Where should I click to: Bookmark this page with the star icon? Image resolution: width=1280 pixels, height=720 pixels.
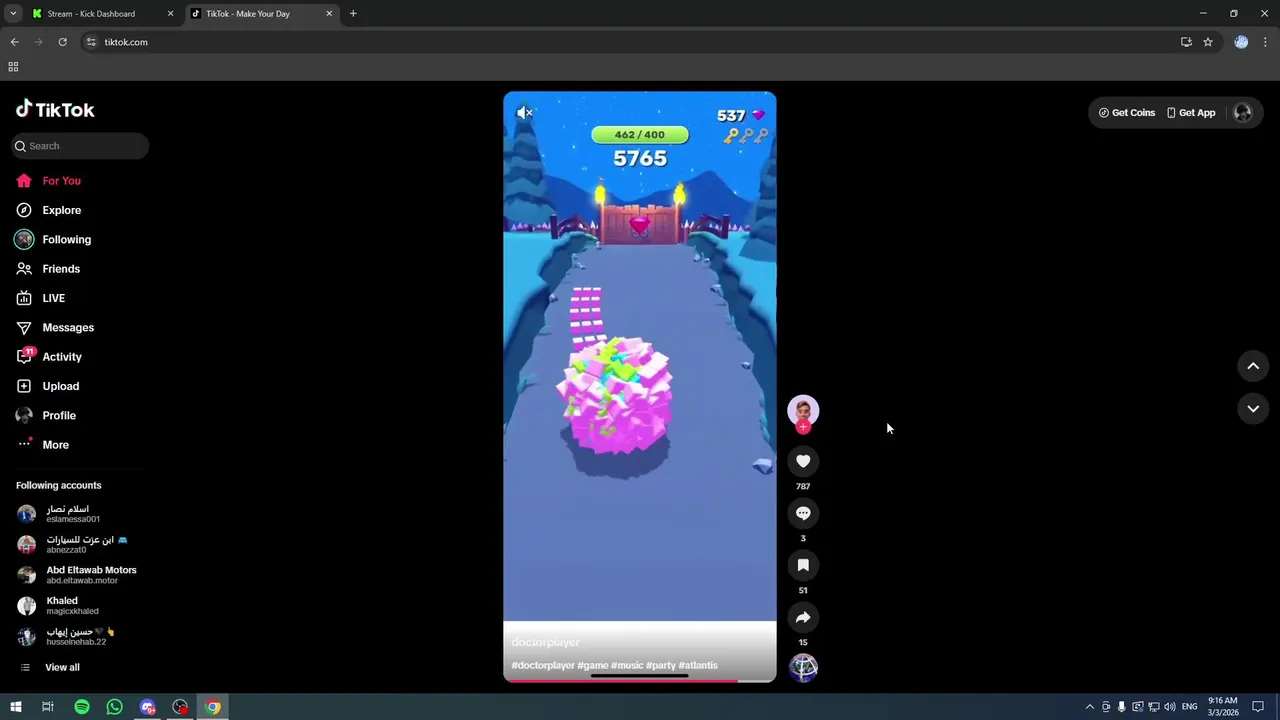click(1208, 42)
